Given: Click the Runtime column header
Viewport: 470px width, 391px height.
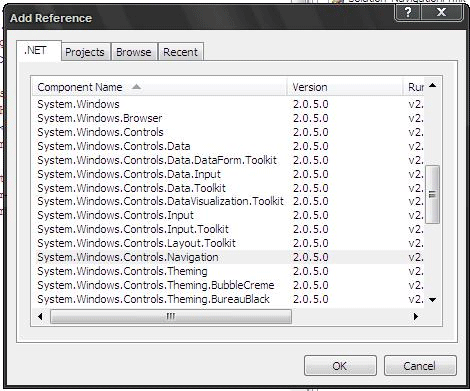Looking at the screenshot, I should 414,87.
